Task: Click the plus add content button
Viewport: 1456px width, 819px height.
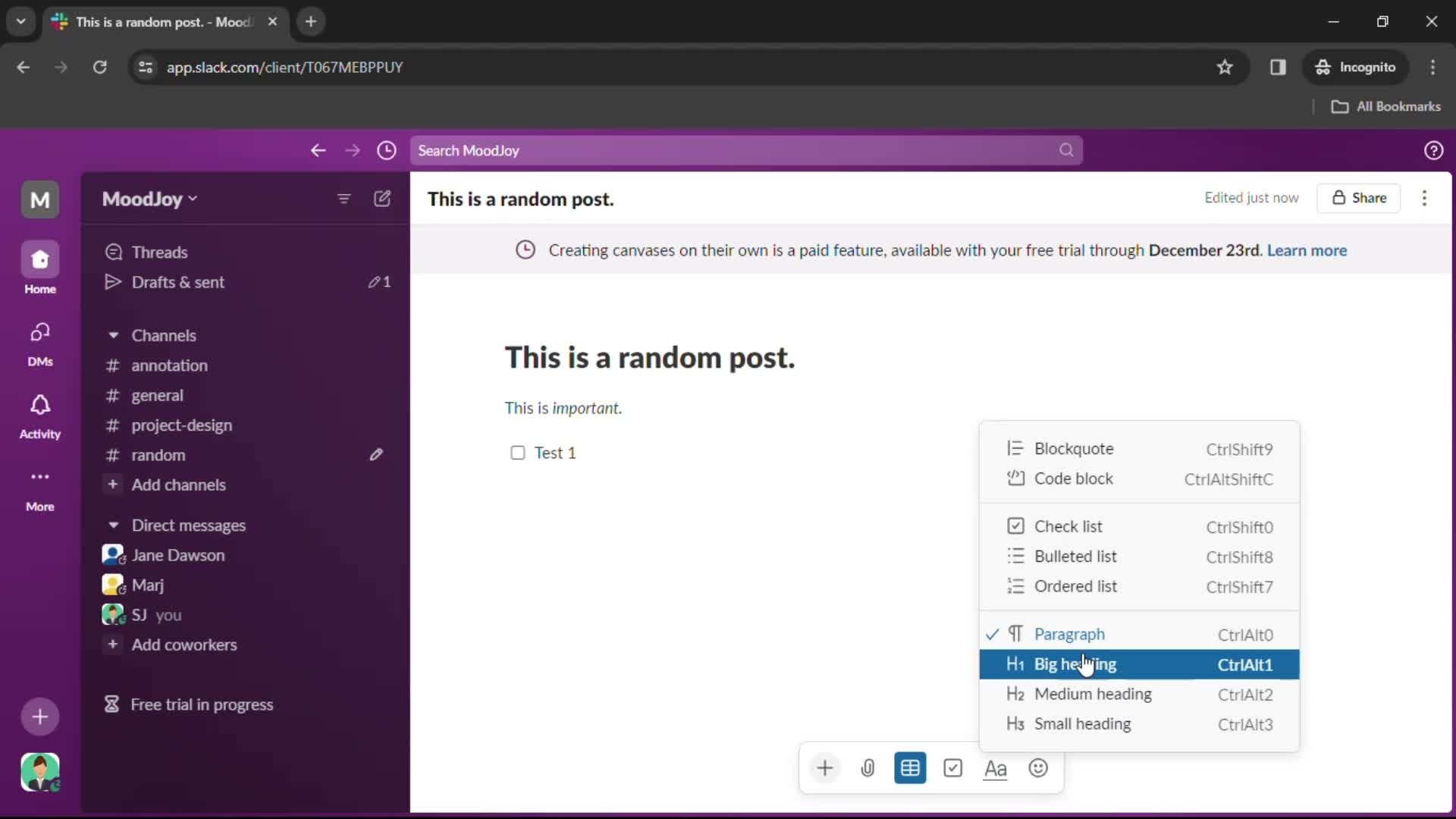Action: point(824,768)
